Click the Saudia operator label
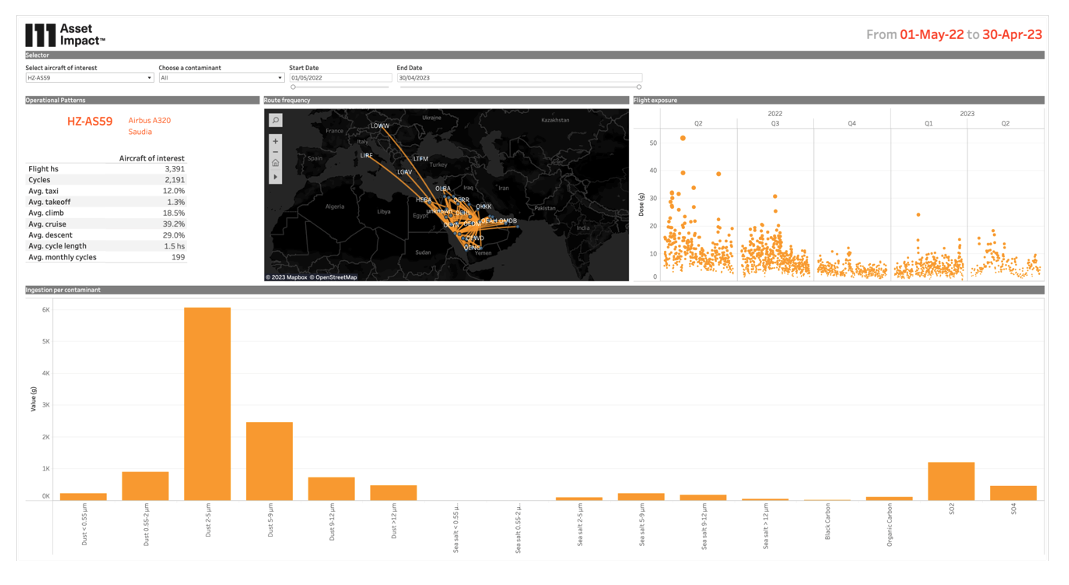This screenshot has width=1069, height=585. coord(140,132)
